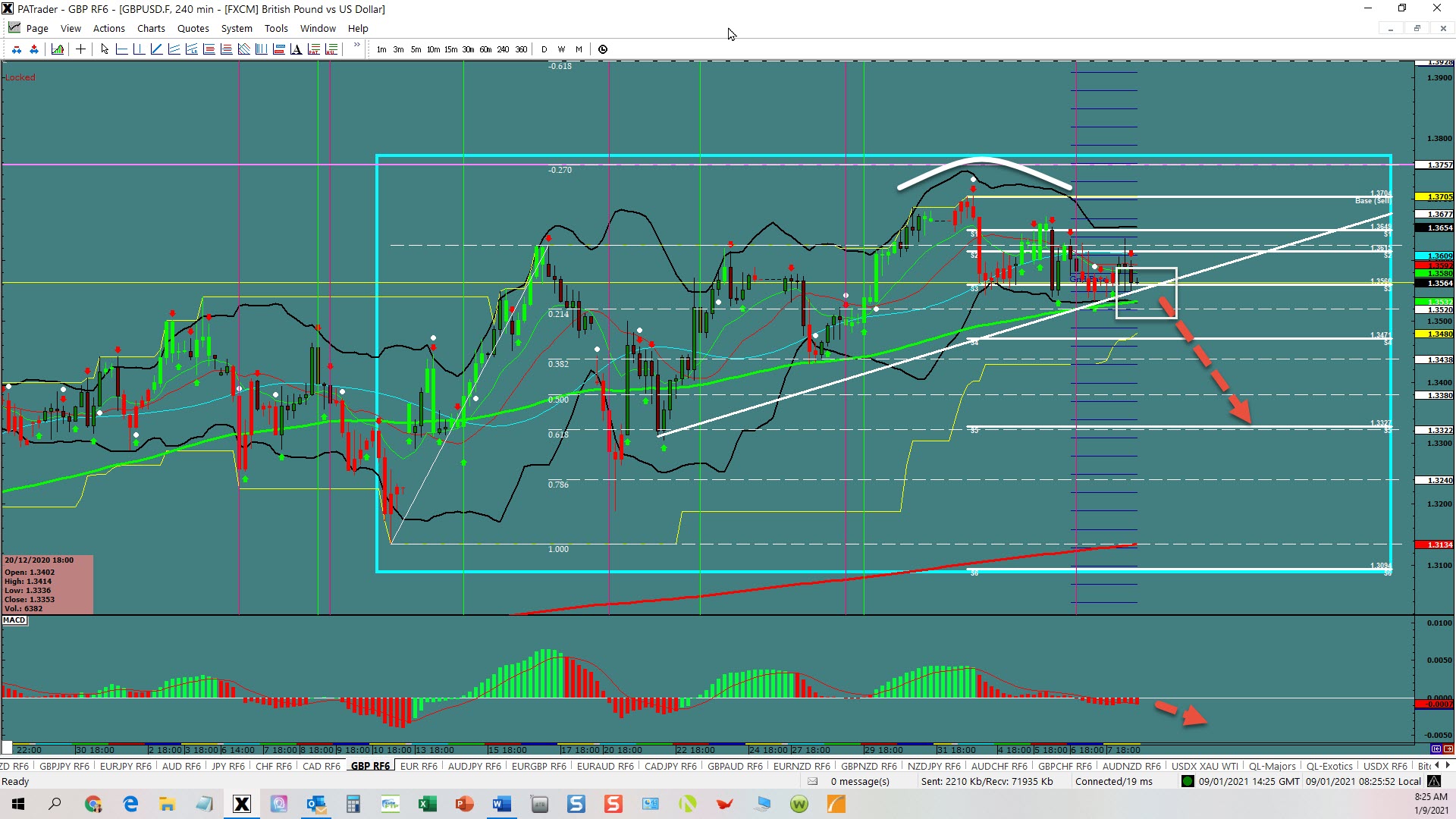Open the Tools menu
Screen dimensions: 1456x819
pos(276,28)
